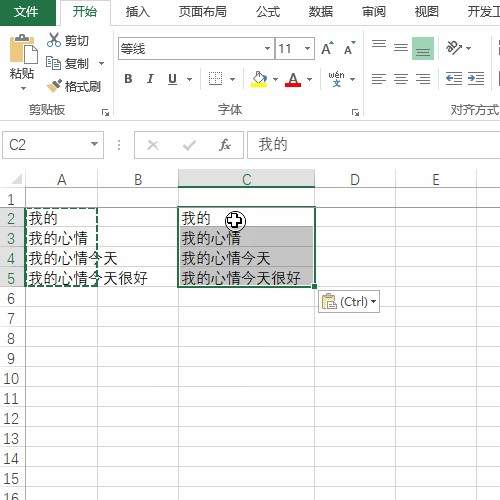Decrease font size with small A
500x500 pixels.
(349, 49)
